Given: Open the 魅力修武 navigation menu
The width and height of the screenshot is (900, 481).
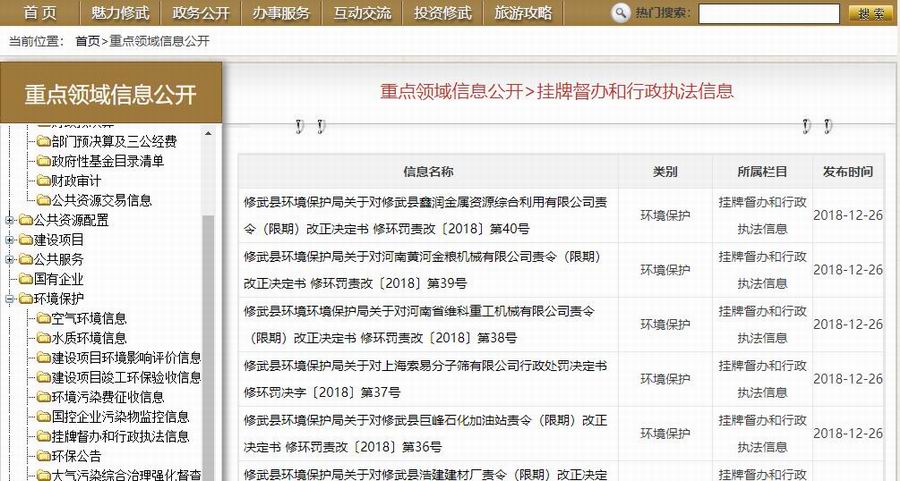Looking at the screenshot, I should [121, 13].
